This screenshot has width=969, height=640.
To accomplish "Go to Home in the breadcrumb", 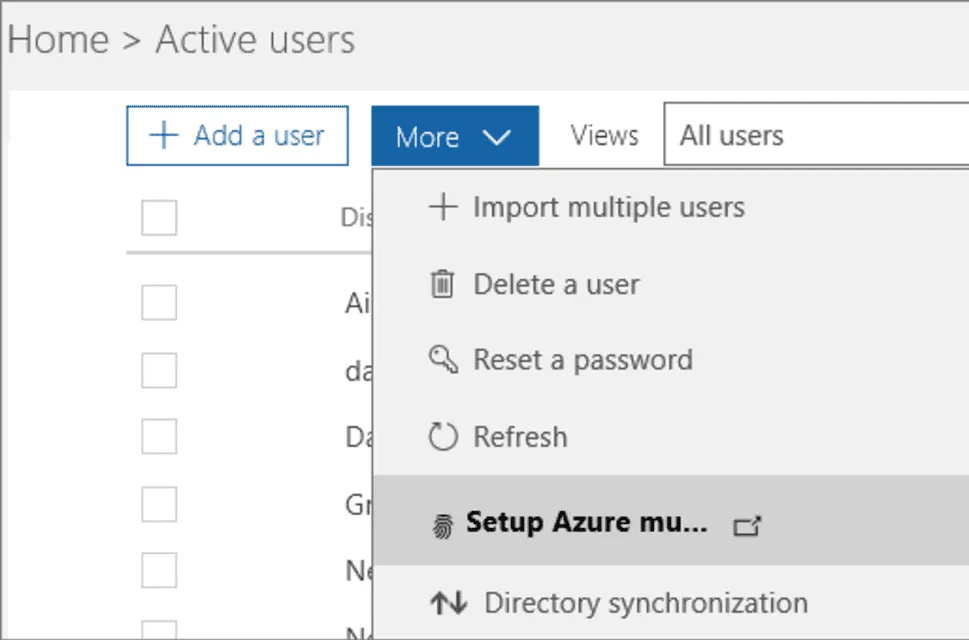I will 58,41.
